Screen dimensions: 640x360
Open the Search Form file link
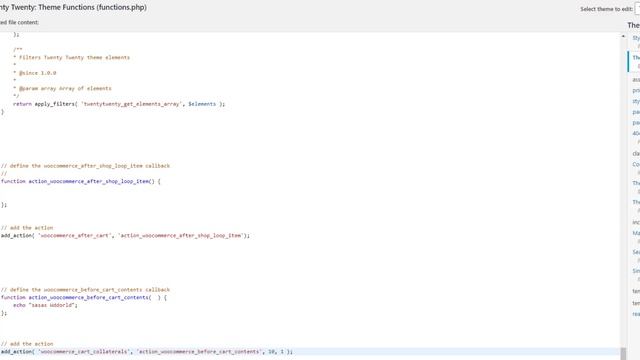click(636, 252)
